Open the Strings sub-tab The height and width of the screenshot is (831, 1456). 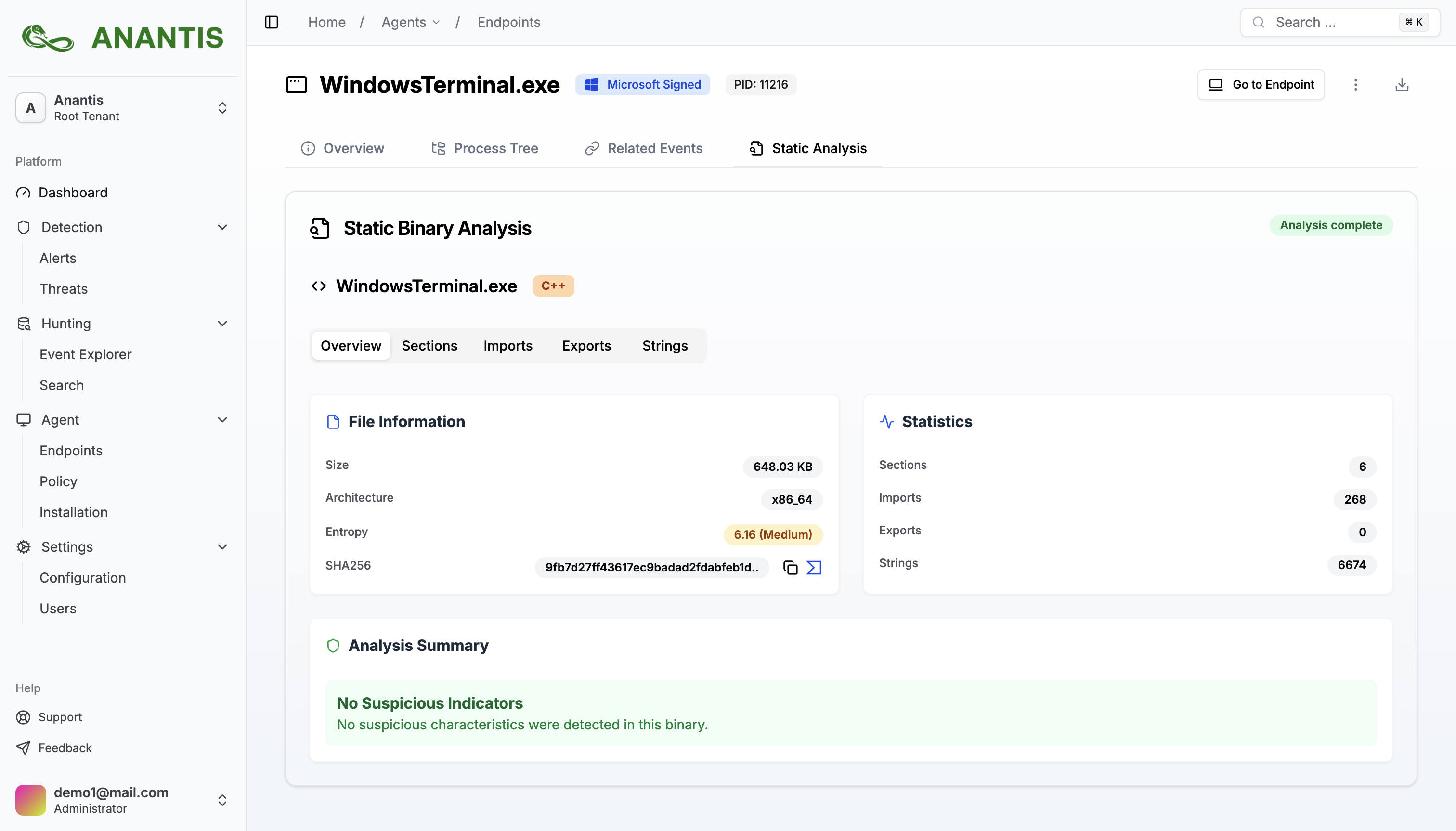click(x=665, y=346)
